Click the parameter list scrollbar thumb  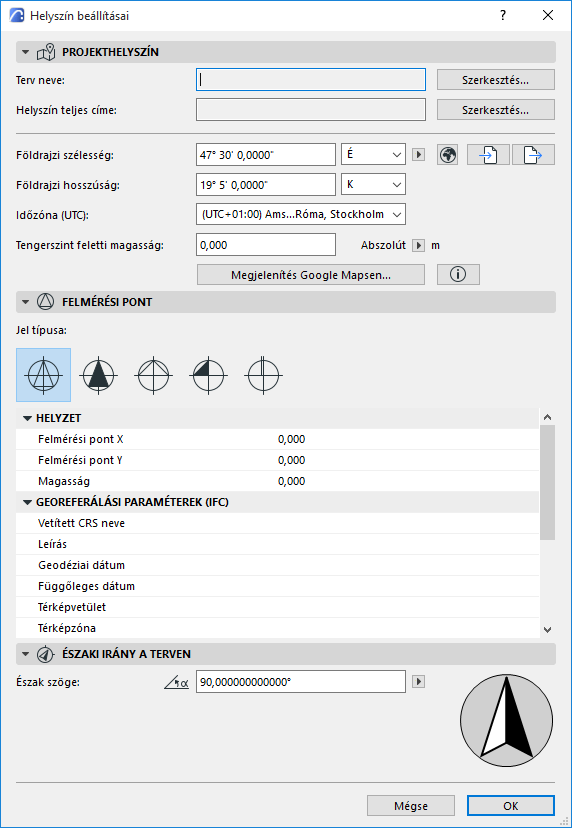click(548, 482)
